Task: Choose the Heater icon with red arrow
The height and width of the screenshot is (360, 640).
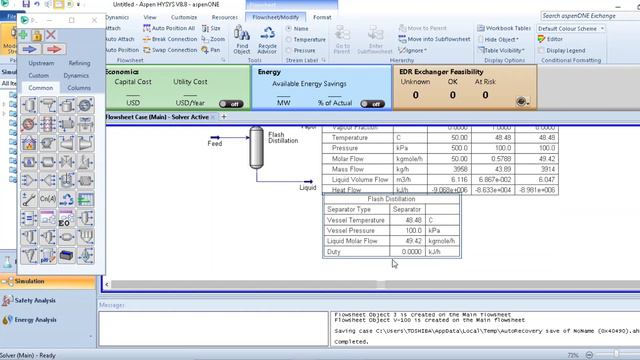Action: (29, 124)
